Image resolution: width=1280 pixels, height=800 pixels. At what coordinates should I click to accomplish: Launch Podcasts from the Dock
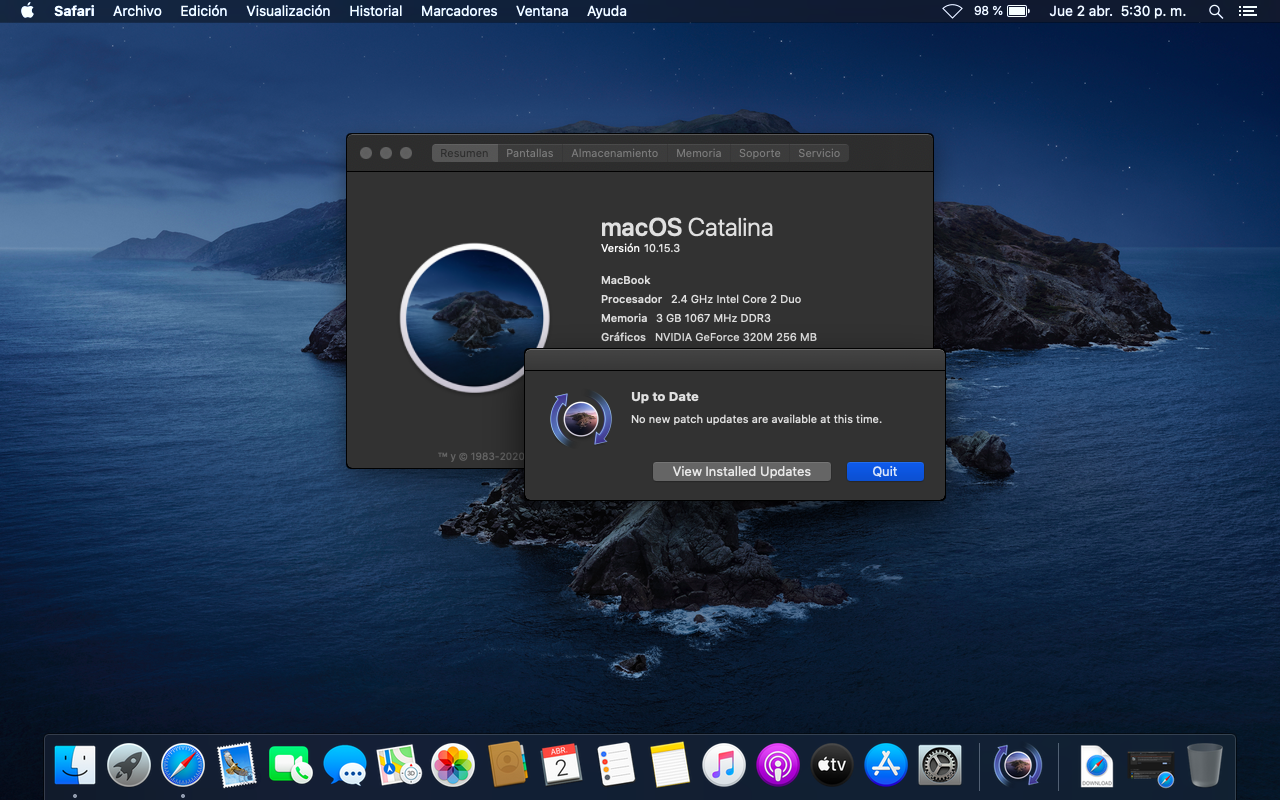[x=777, y=766]
